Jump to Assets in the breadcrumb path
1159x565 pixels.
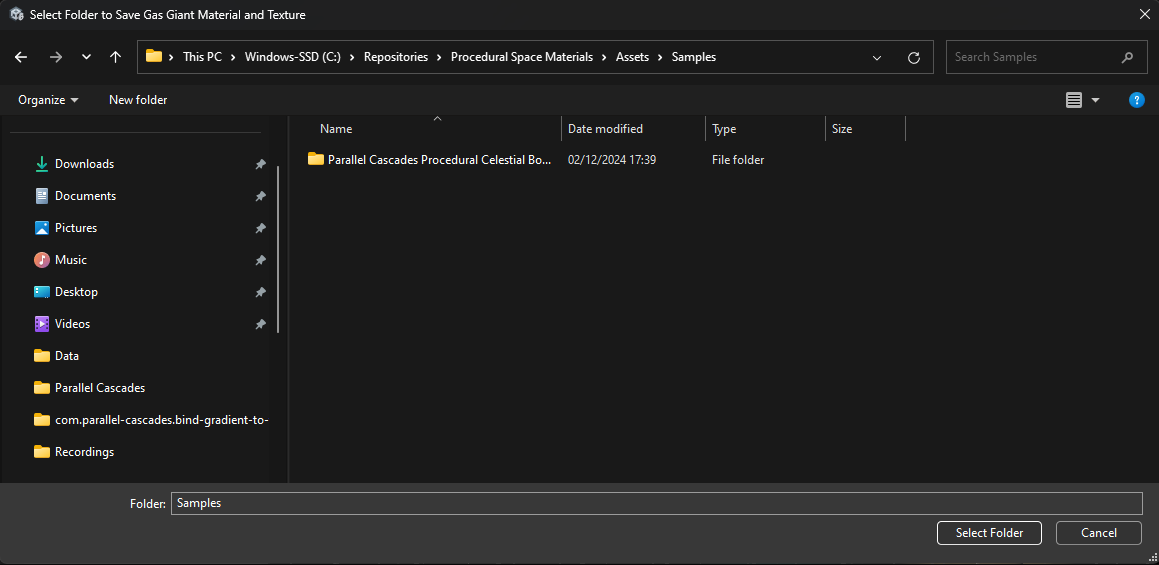(x=632, y=57)
